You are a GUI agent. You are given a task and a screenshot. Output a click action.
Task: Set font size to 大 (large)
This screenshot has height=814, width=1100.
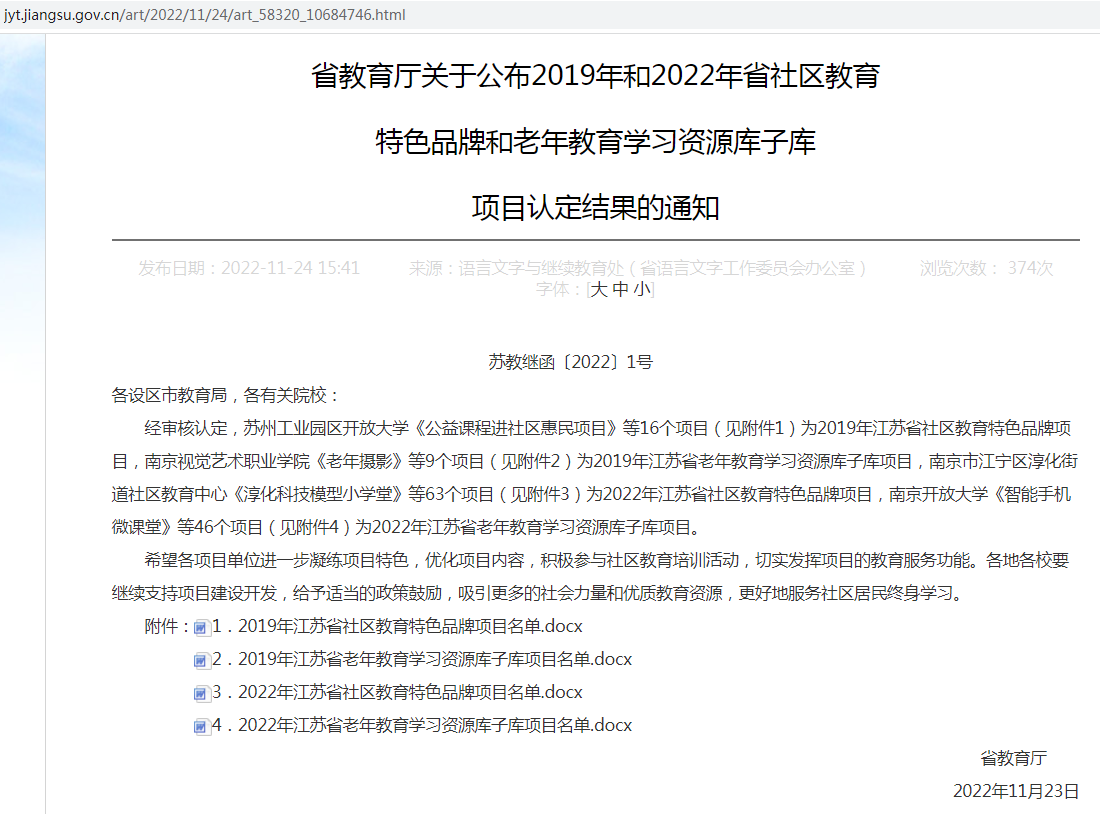tap(598, 289)
